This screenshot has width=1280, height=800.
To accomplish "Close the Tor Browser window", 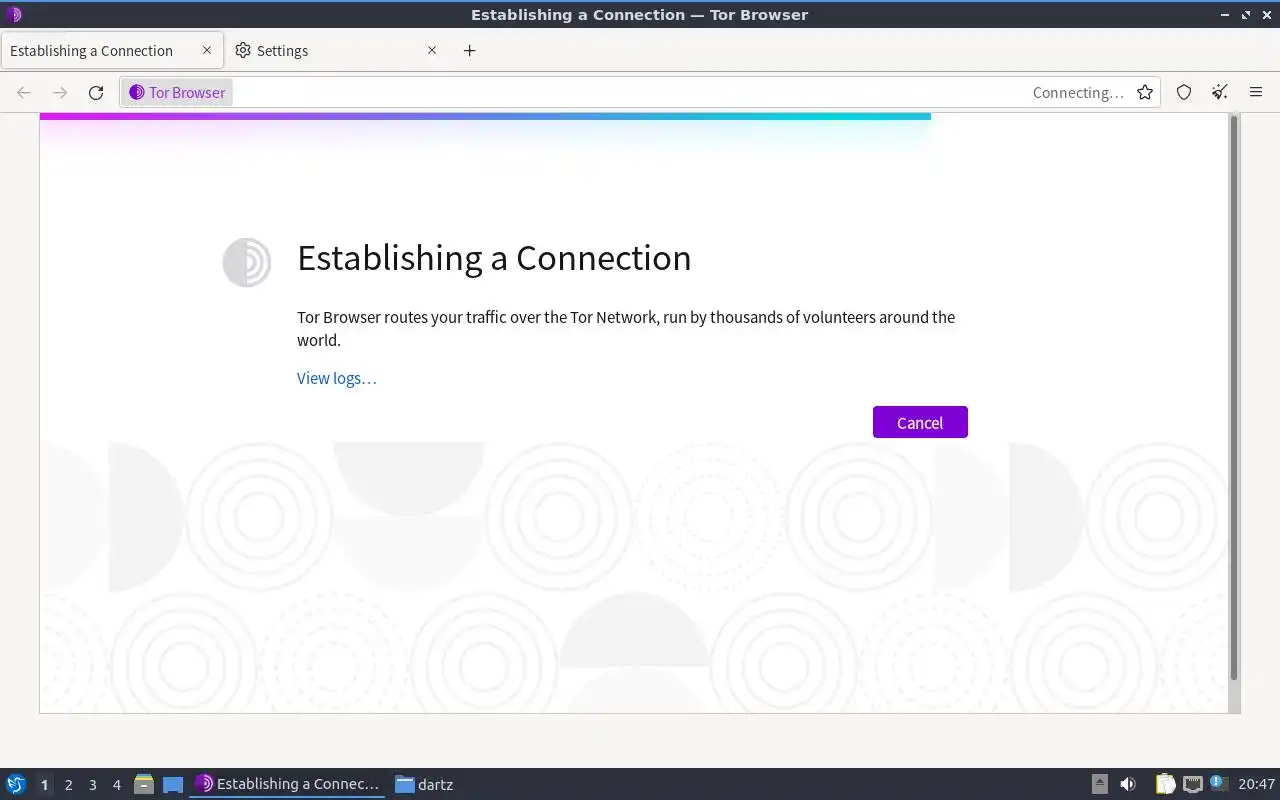I will tap(1266, 15).
